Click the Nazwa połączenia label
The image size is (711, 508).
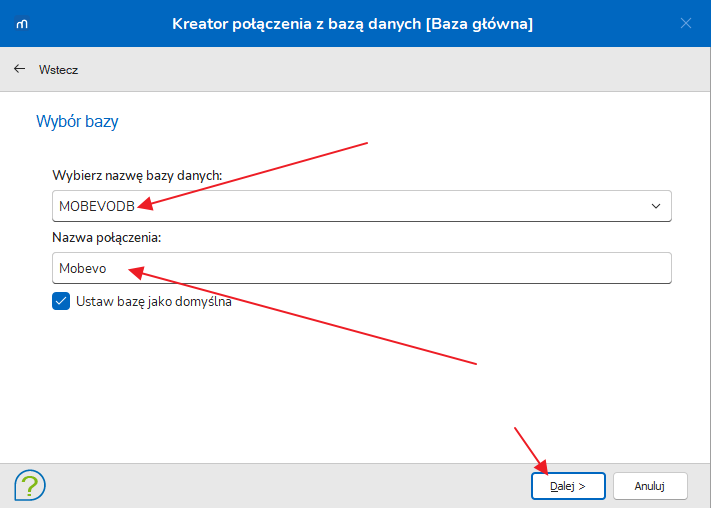pos(107,238)
